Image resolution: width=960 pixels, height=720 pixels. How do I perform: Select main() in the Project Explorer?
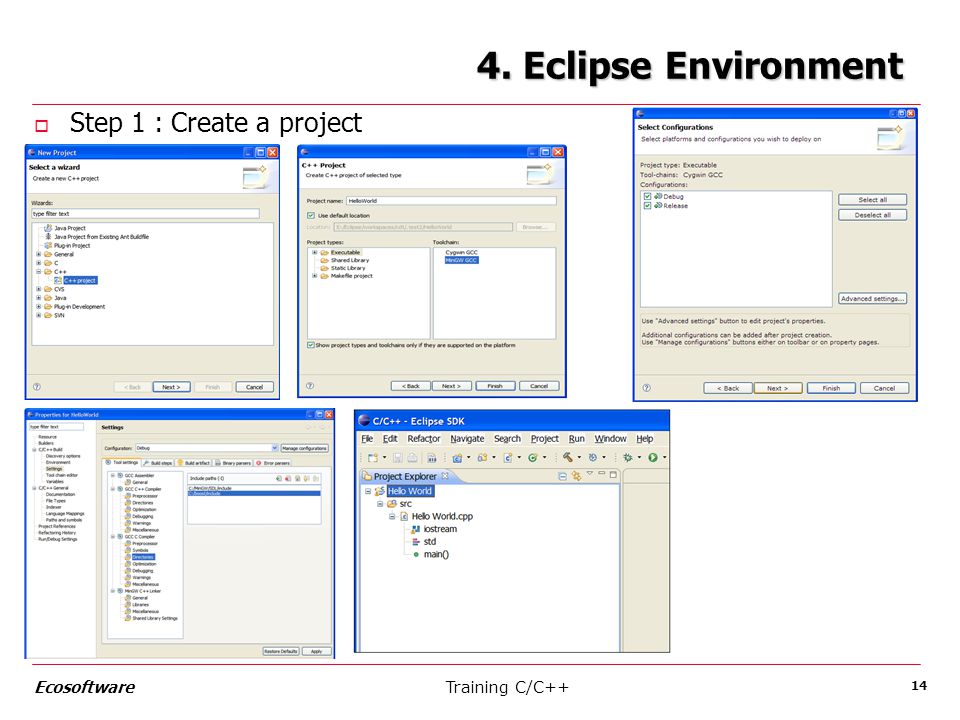(x=436, y=554)
